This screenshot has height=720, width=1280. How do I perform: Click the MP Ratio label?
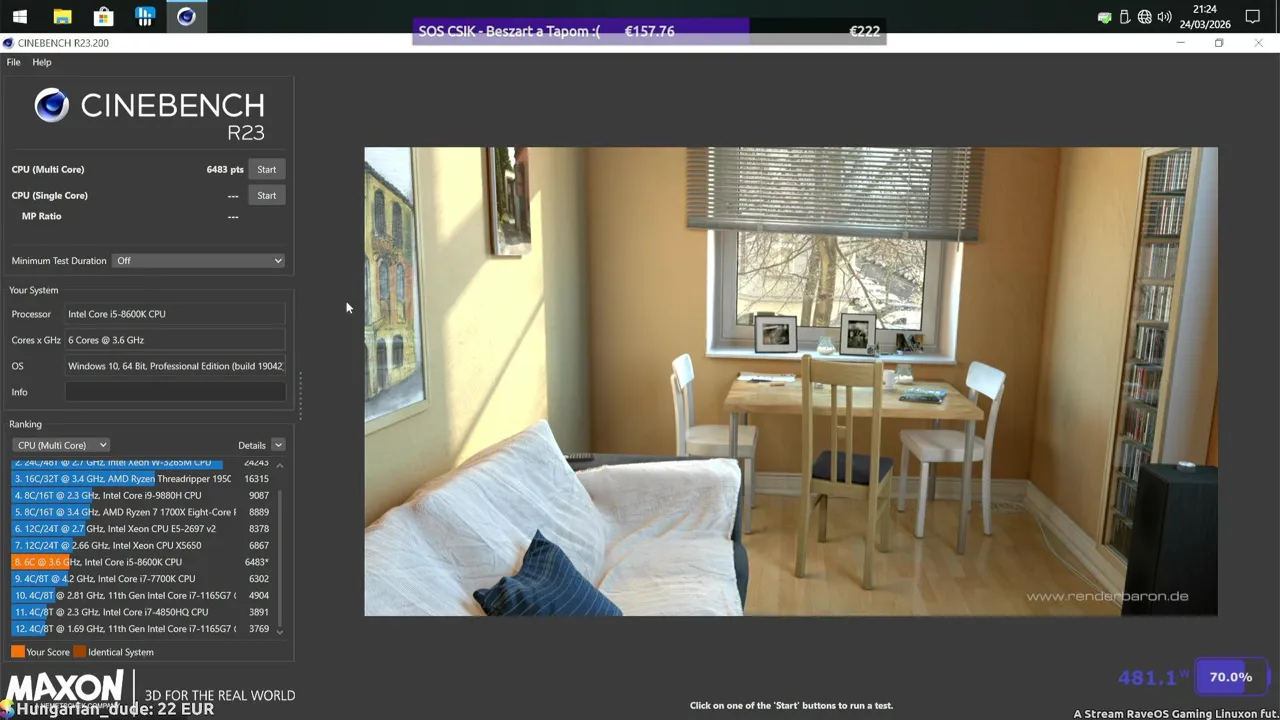click(x=41, y=216)
